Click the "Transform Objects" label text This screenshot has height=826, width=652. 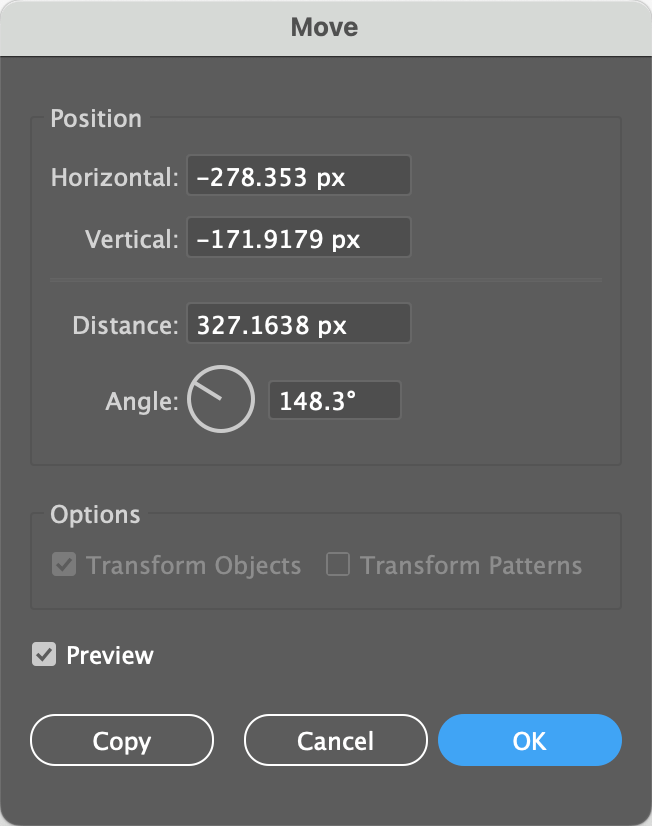point(193,566)
